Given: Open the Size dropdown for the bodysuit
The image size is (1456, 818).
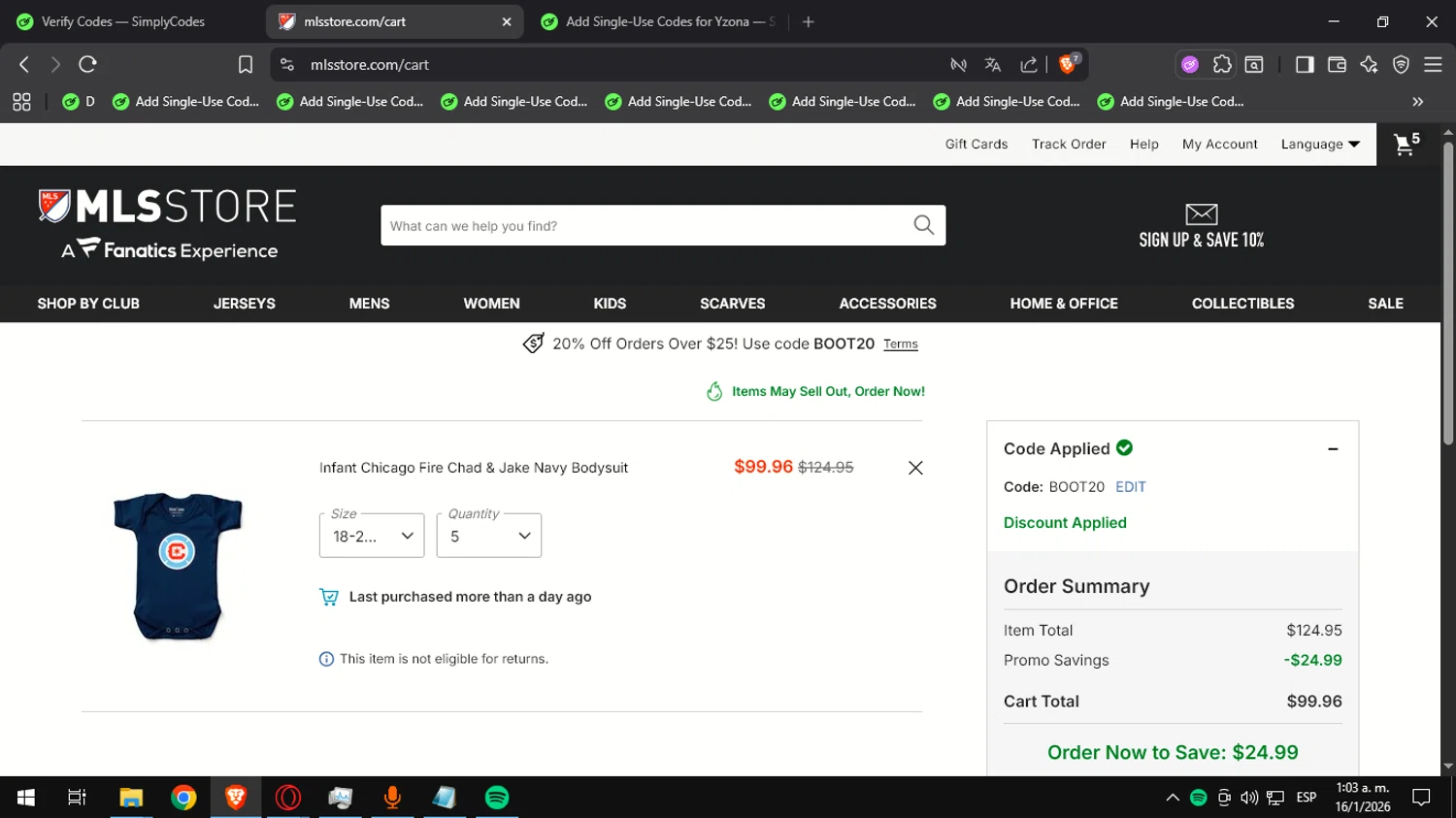Looking at the screenshot, I should point(372,536).
